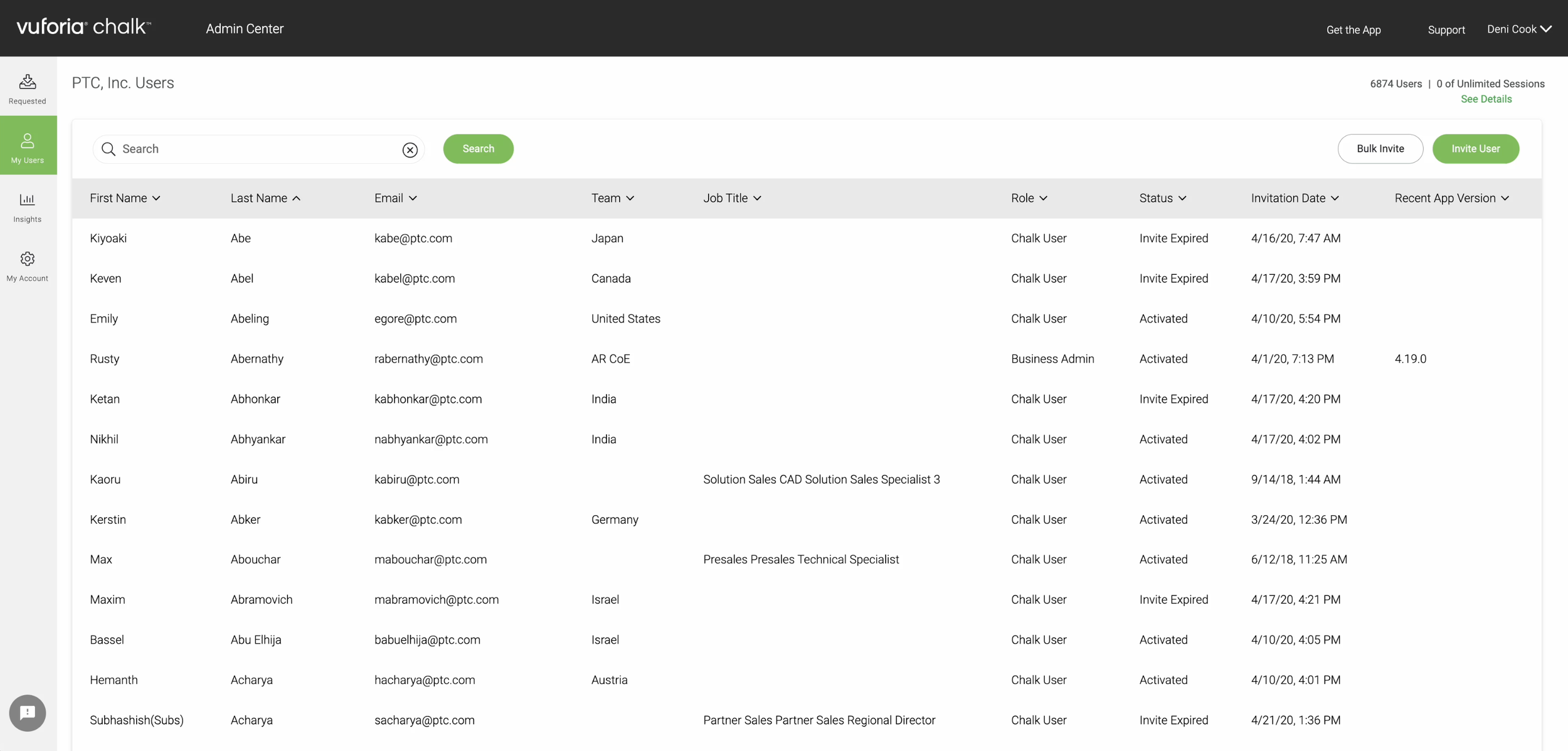Click last name Abu Elhija

tap(256, 639)
